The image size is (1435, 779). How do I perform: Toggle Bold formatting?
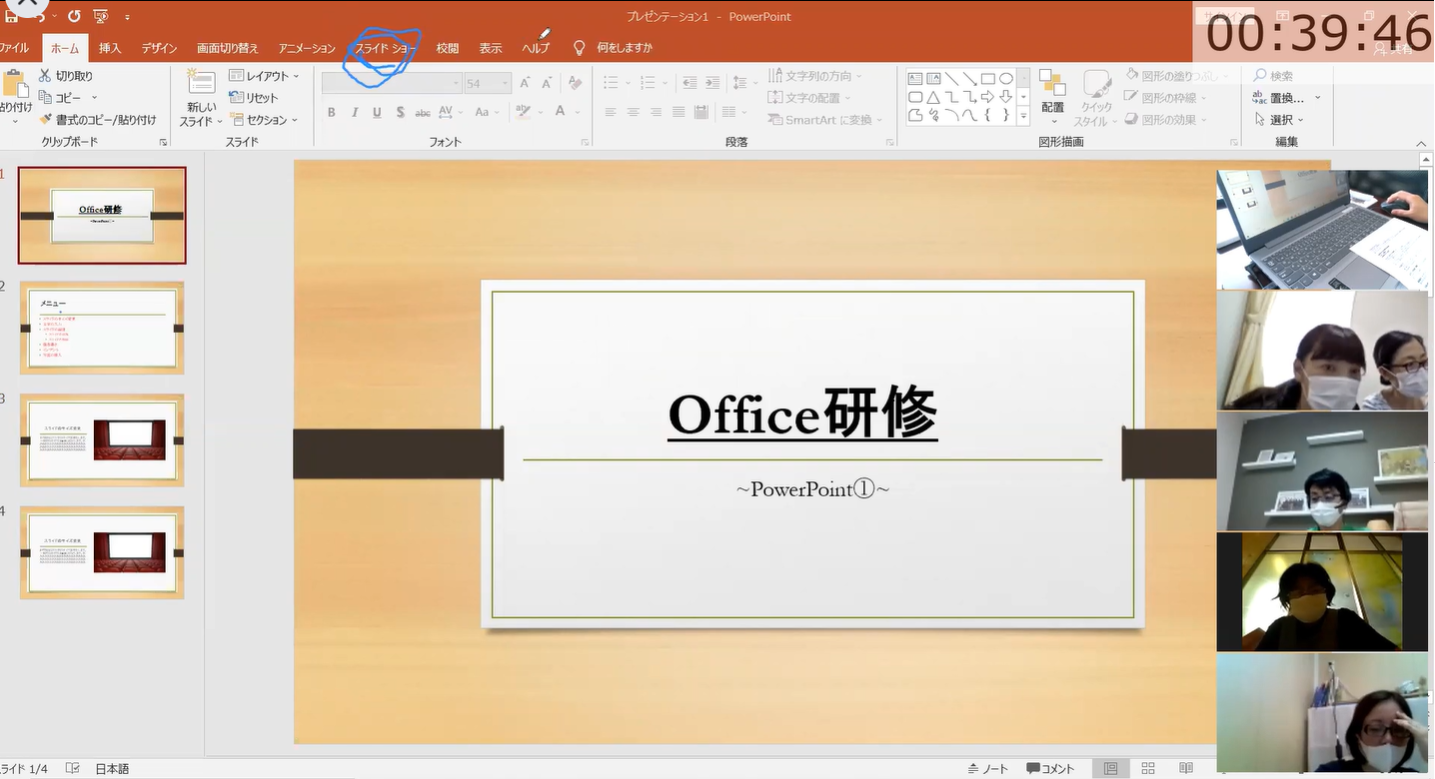point(332,112)
